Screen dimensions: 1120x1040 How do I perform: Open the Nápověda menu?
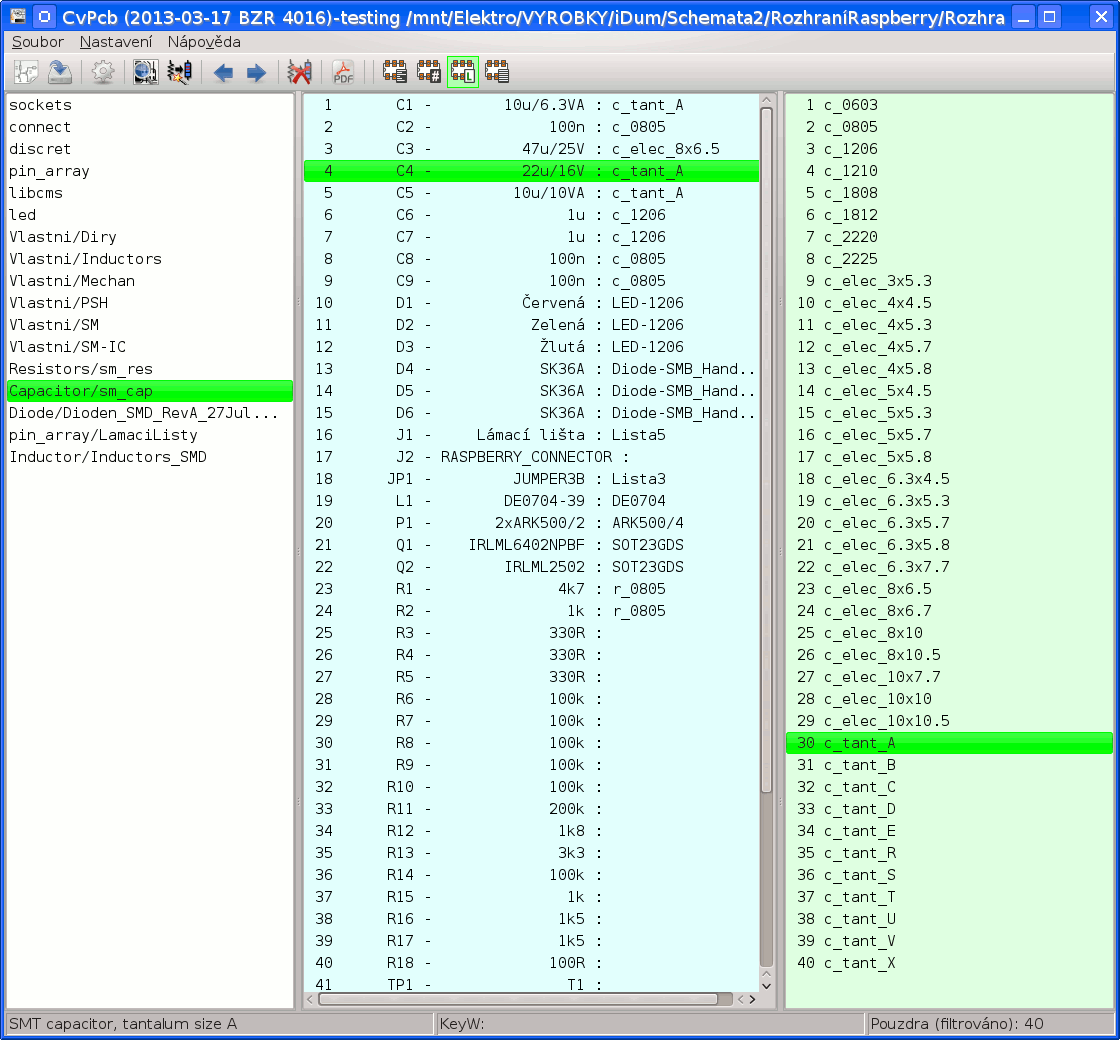(204, 42)
